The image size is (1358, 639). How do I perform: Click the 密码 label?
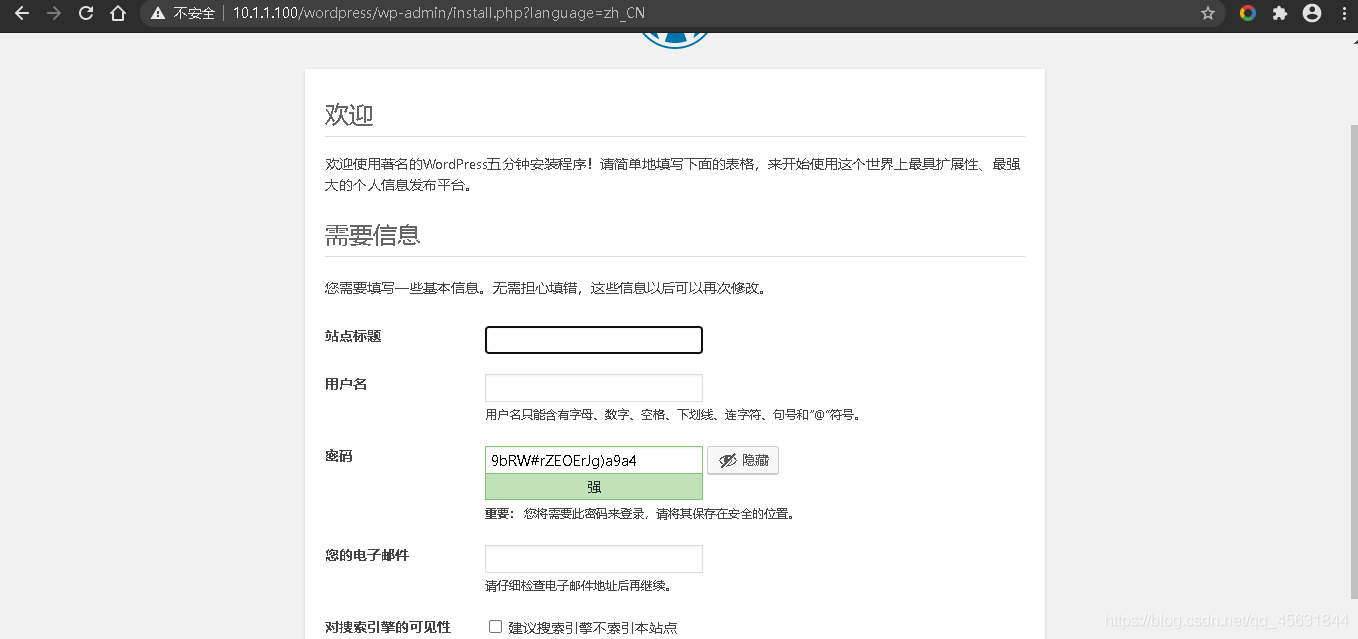tap(339, 456)
